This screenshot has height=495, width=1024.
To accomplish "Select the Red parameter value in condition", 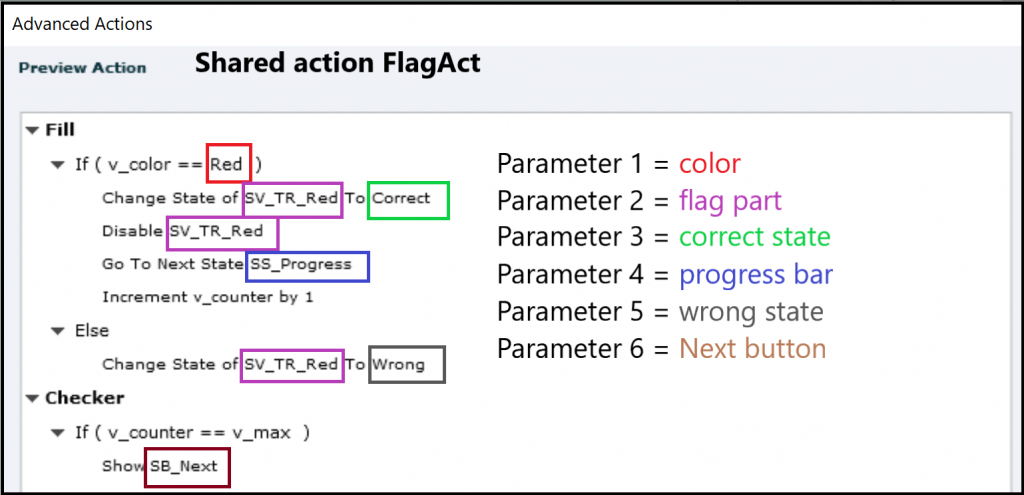I will pyautogui.click(x=227, y=164).
